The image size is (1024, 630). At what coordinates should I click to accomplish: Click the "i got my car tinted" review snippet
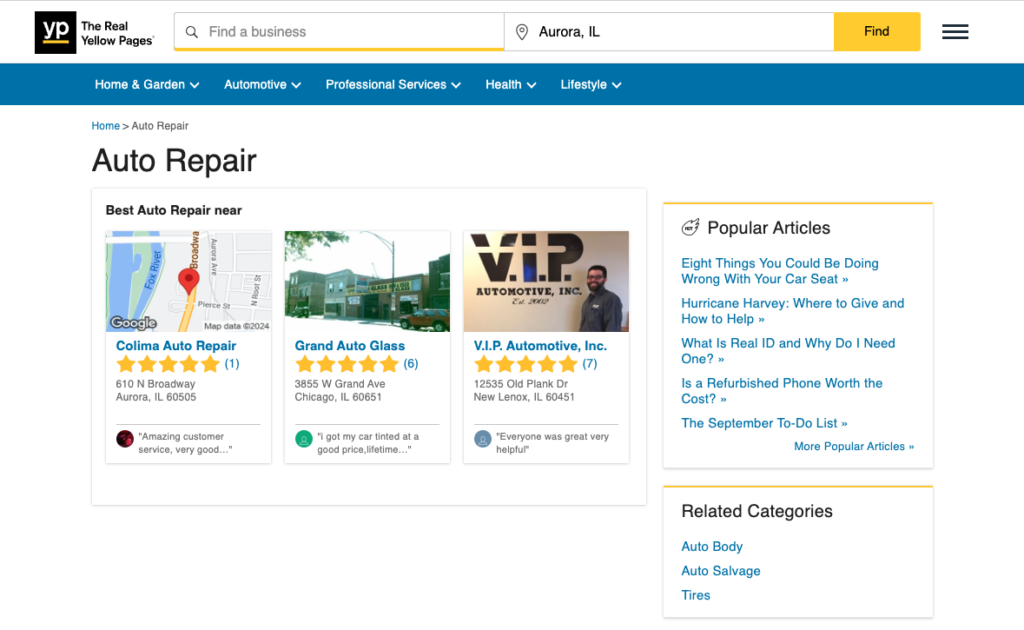click(368, 443)
